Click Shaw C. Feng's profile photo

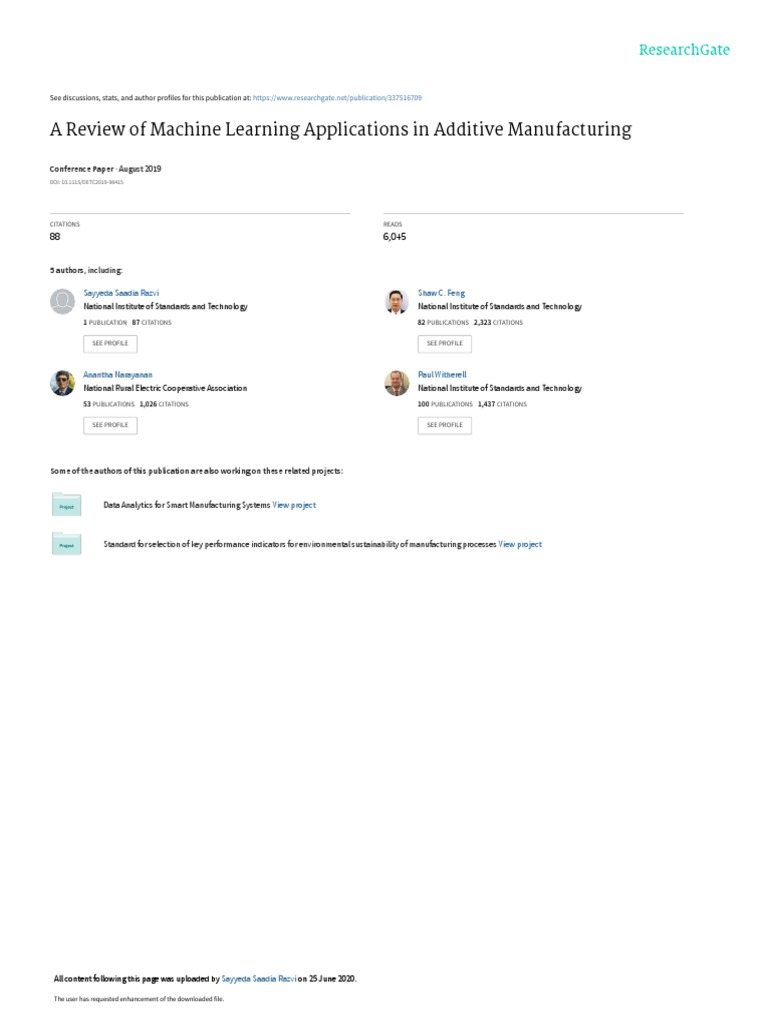click(x=397, y=301)
